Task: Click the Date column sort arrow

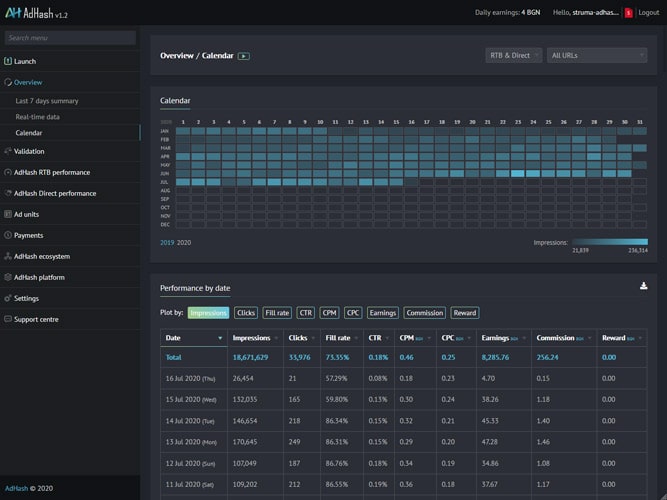Action: (x=220, y=338)
